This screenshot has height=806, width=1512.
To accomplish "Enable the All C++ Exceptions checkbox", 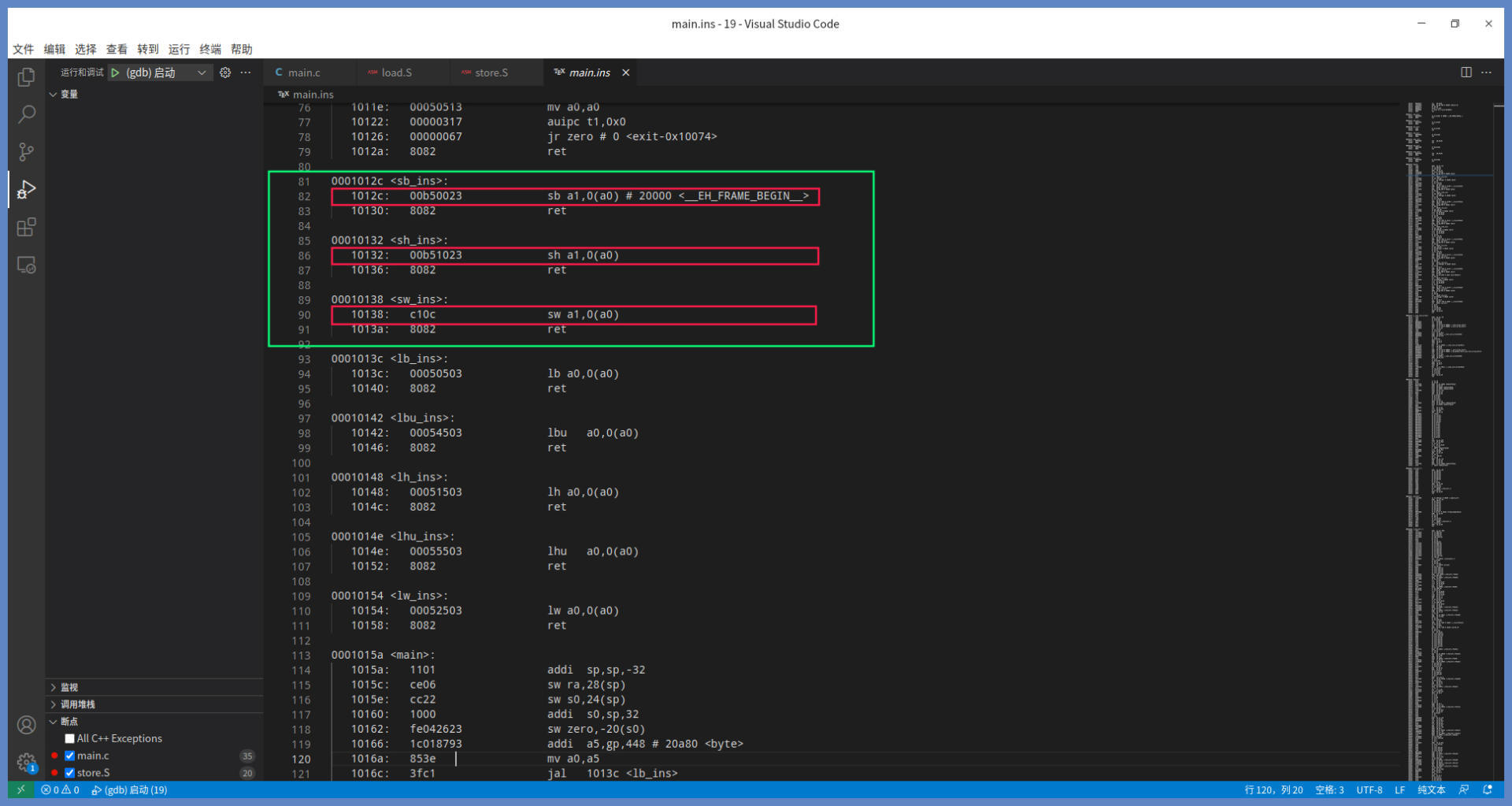I will point(70,738).
